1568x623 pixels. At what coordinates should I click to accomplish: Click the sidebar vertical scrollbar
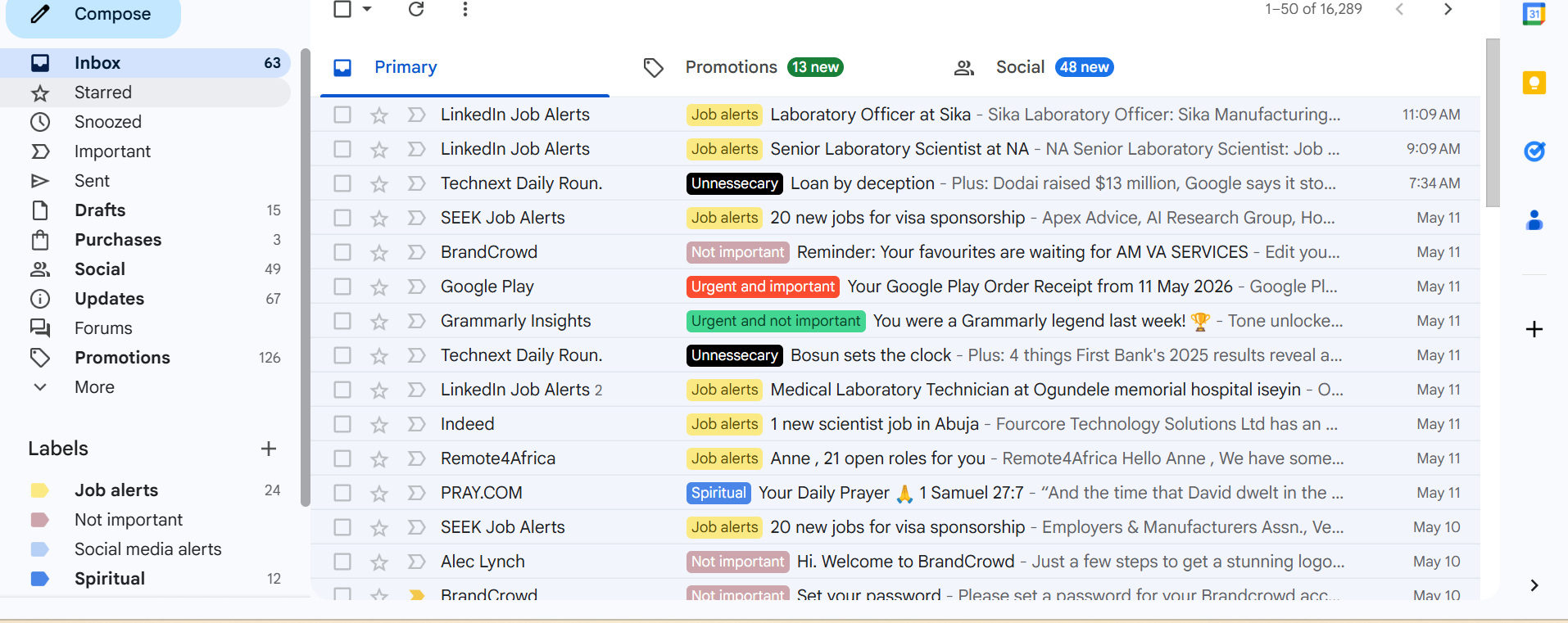pyautogui.click(x=306, y=278)
